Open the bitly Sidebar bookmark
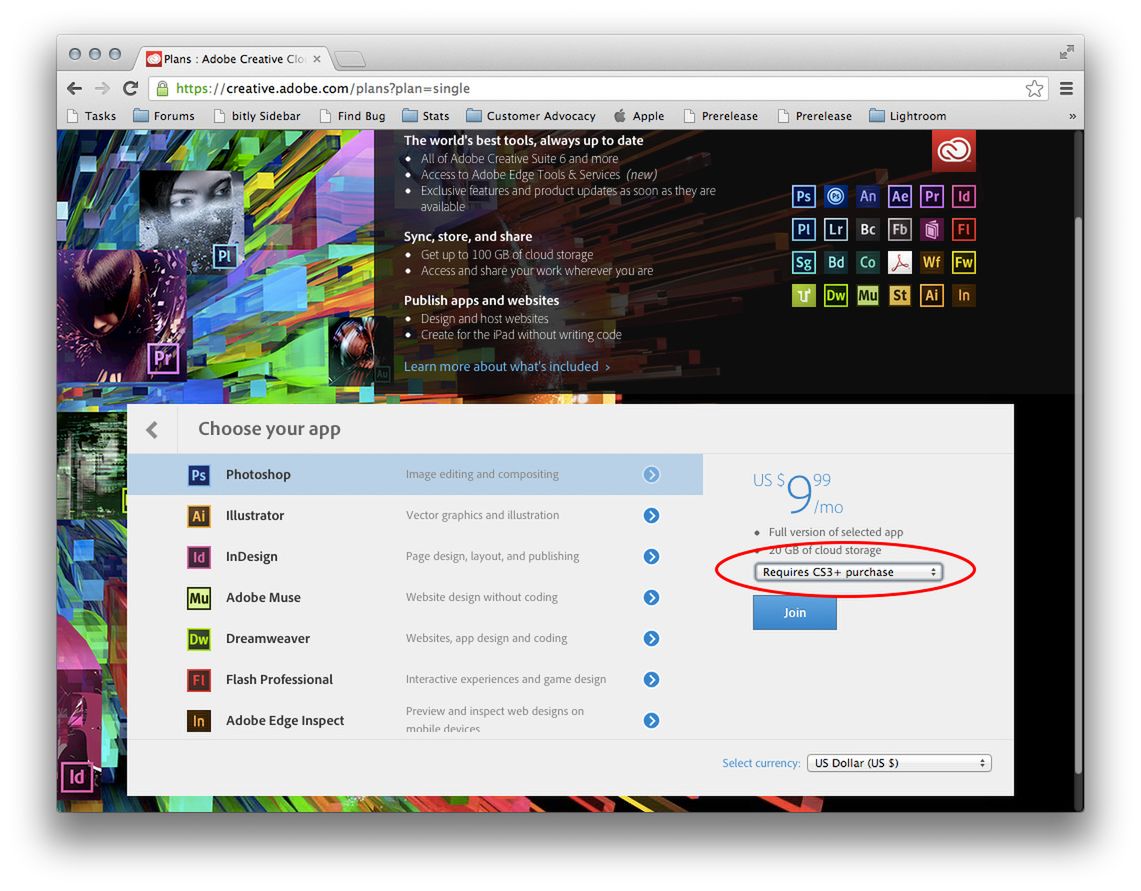 point(257,116)
